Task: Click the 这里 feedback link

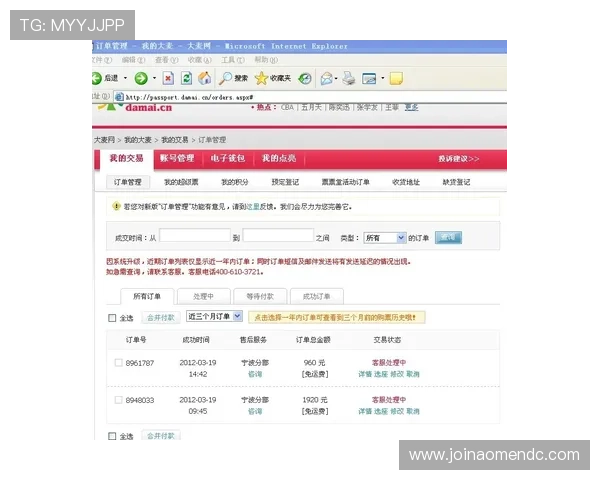Action: pos(253,207)
